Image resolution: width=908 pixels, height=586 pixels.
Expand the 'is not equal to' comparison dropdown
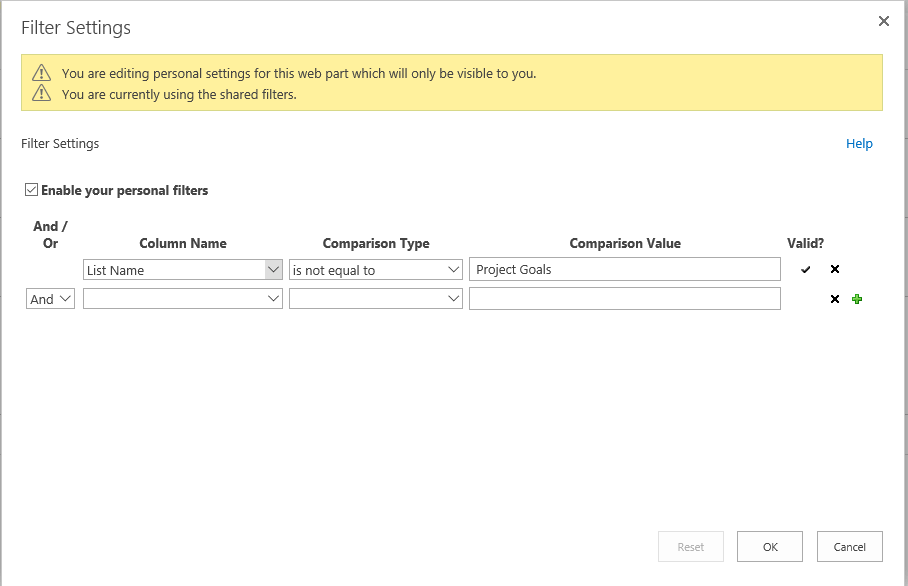point(375,270)
